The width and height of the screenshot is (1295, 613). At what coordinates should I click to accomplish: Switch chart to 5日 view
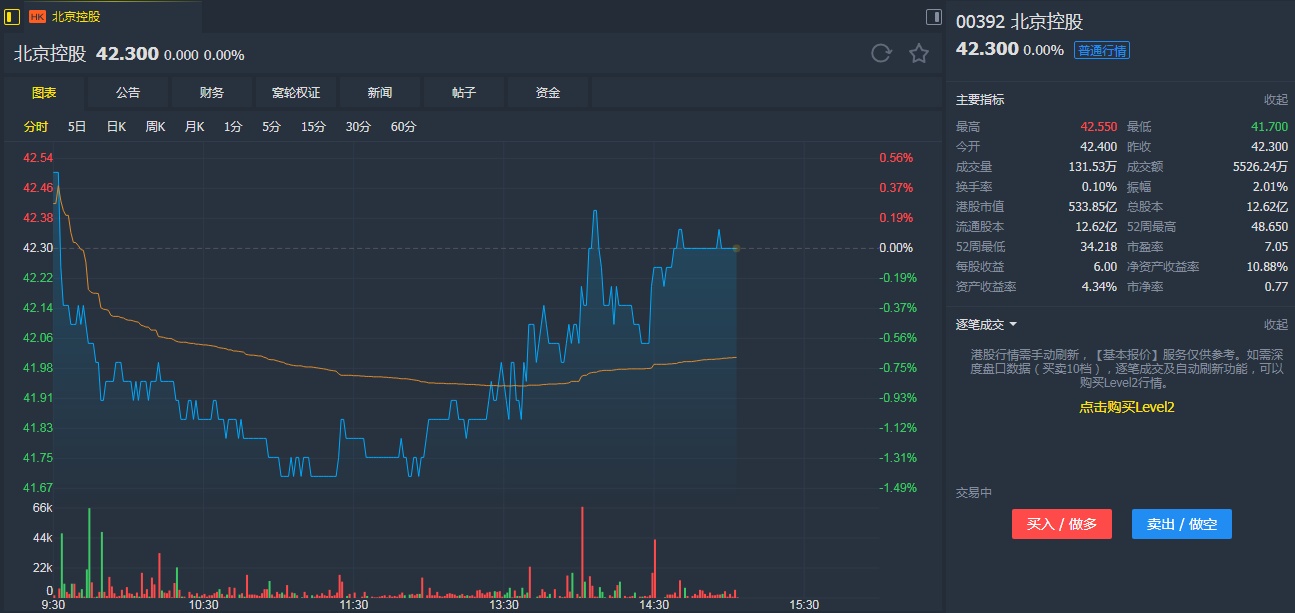pos(77,127)
